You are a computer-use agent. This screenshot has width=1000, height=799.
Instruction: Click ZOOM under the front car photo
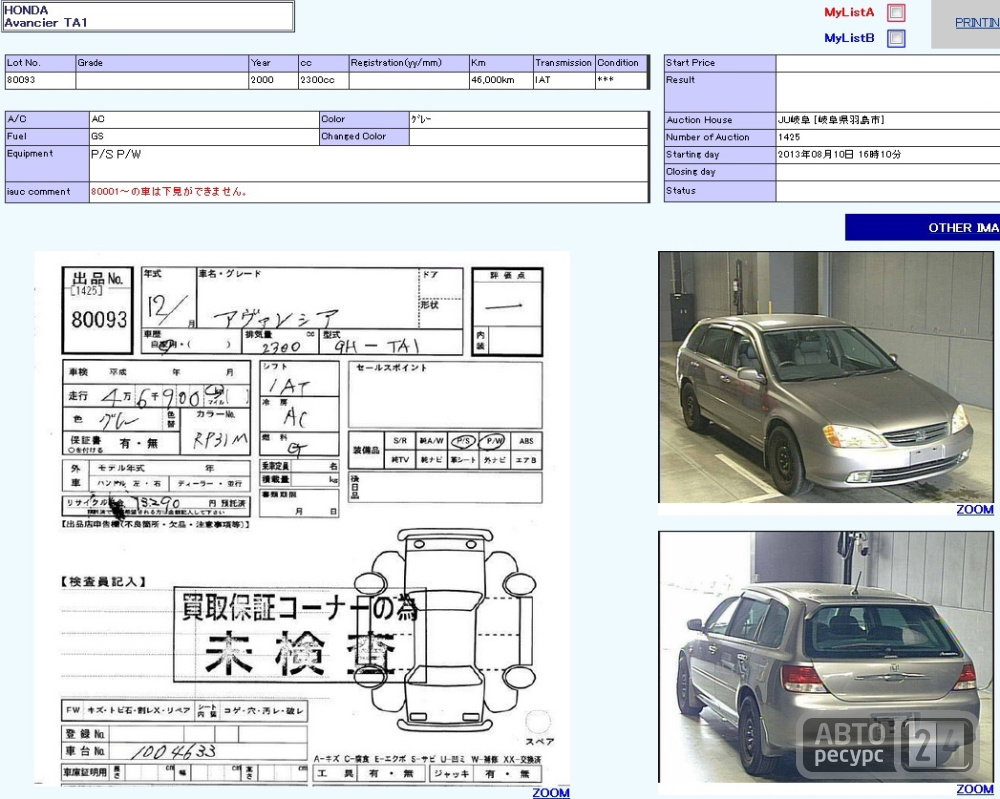974,509
